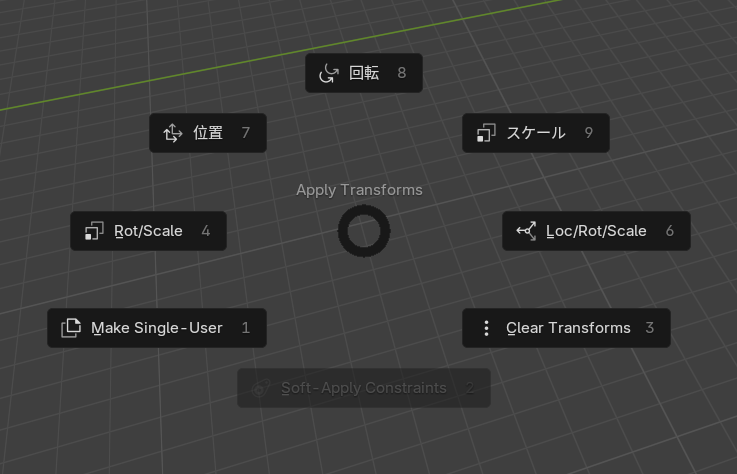737x474 pixels.
Task: Apply スケール from the pie menu
Action: [x=536, y=133]
